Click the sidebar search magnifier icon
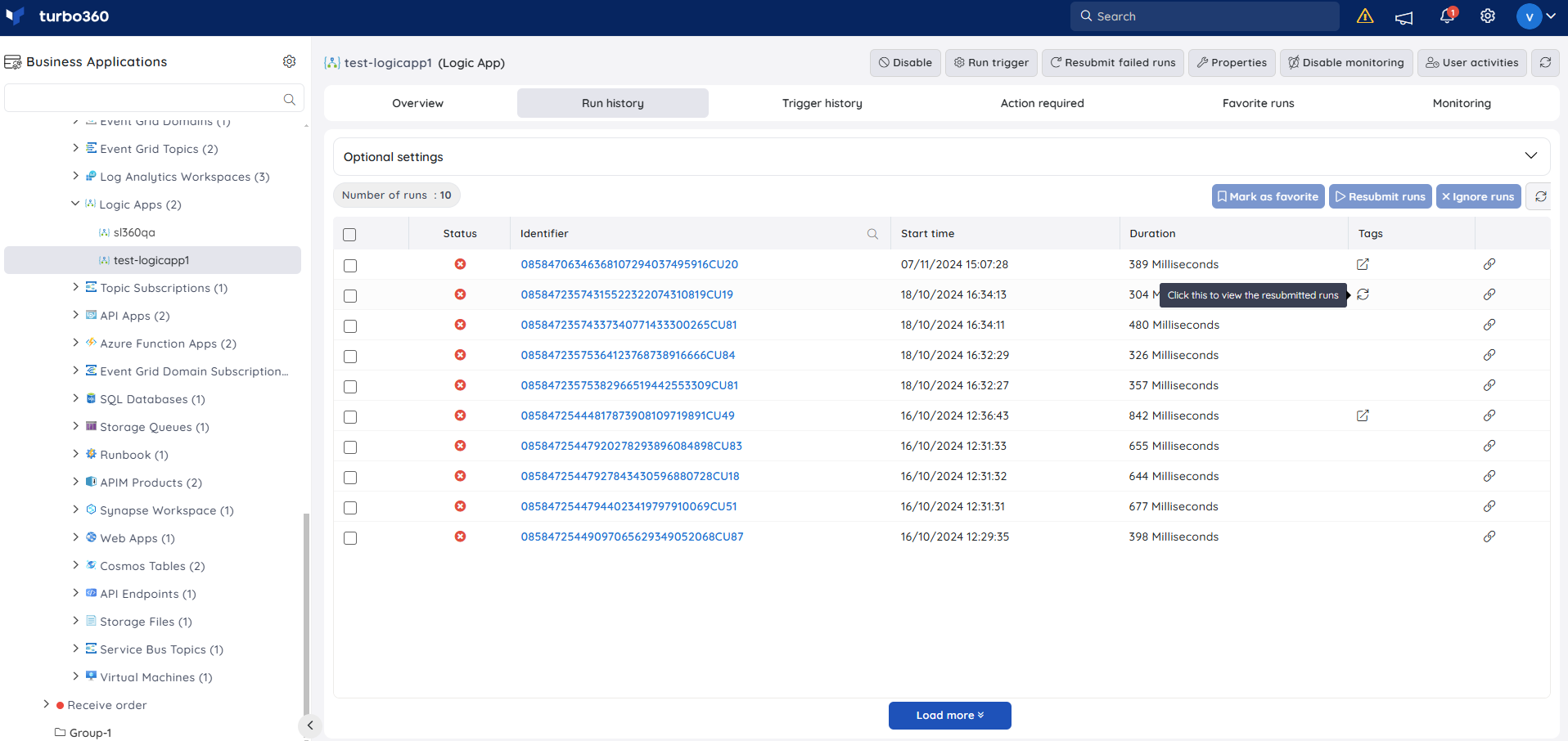The width and height of the screenshot is (1568, 741). coord(289,99)
